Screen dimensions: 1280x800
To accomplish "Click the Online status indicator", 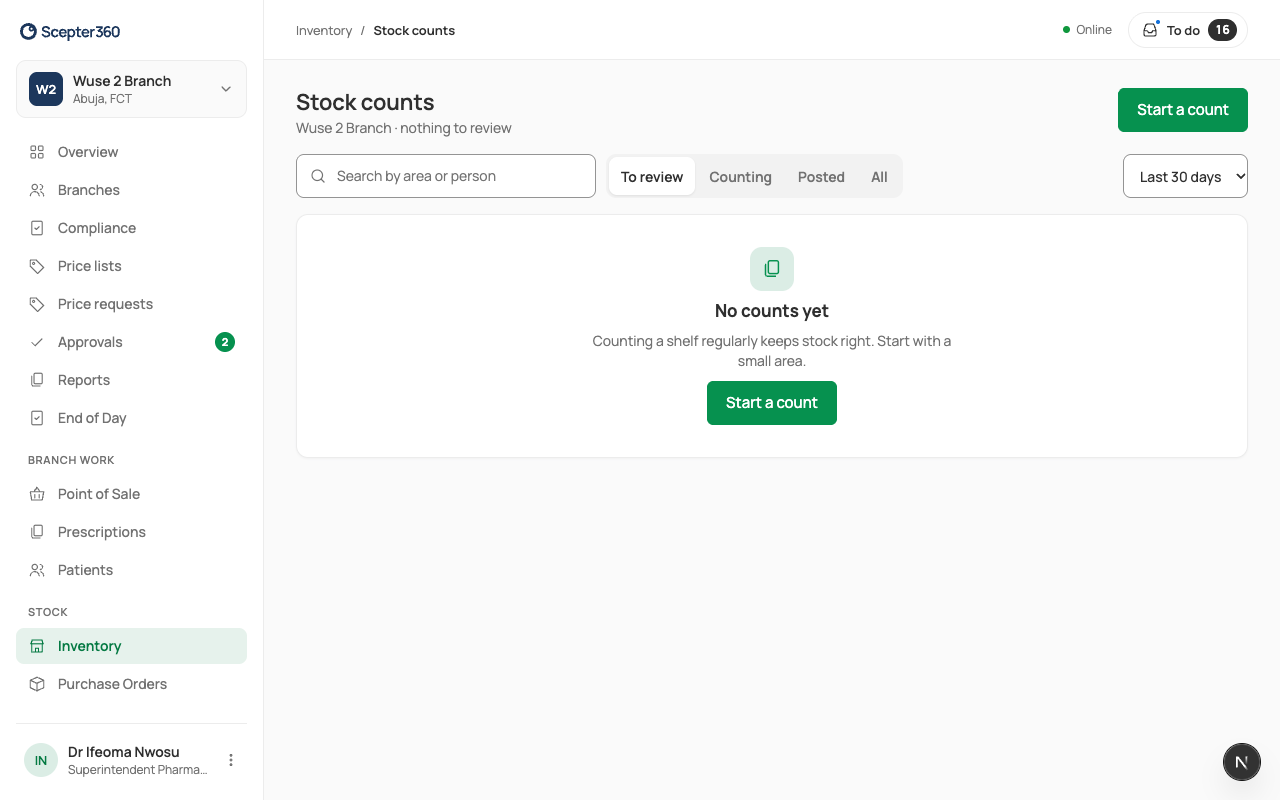I will pos(1087,30).
